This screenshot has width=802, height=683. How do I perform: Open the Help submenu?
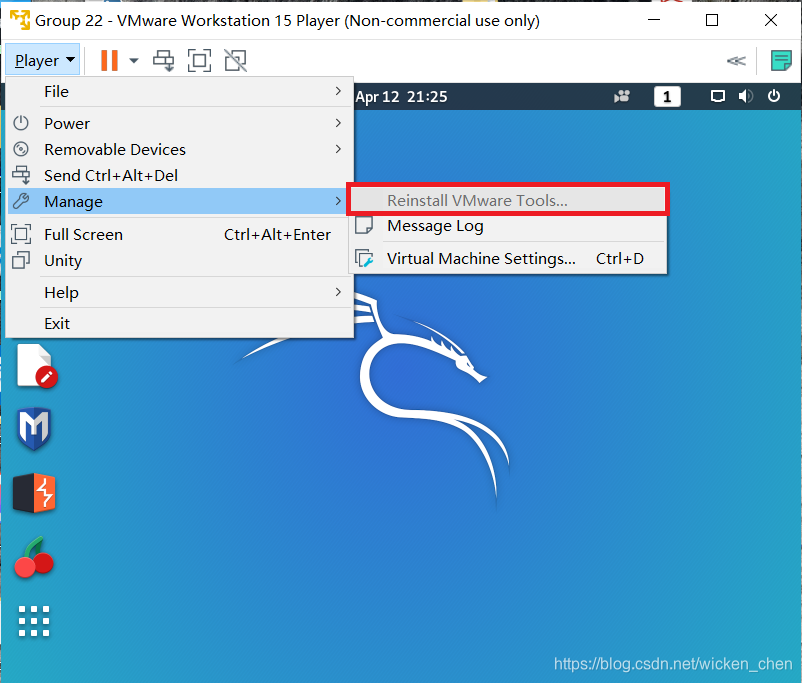point(180,292)
